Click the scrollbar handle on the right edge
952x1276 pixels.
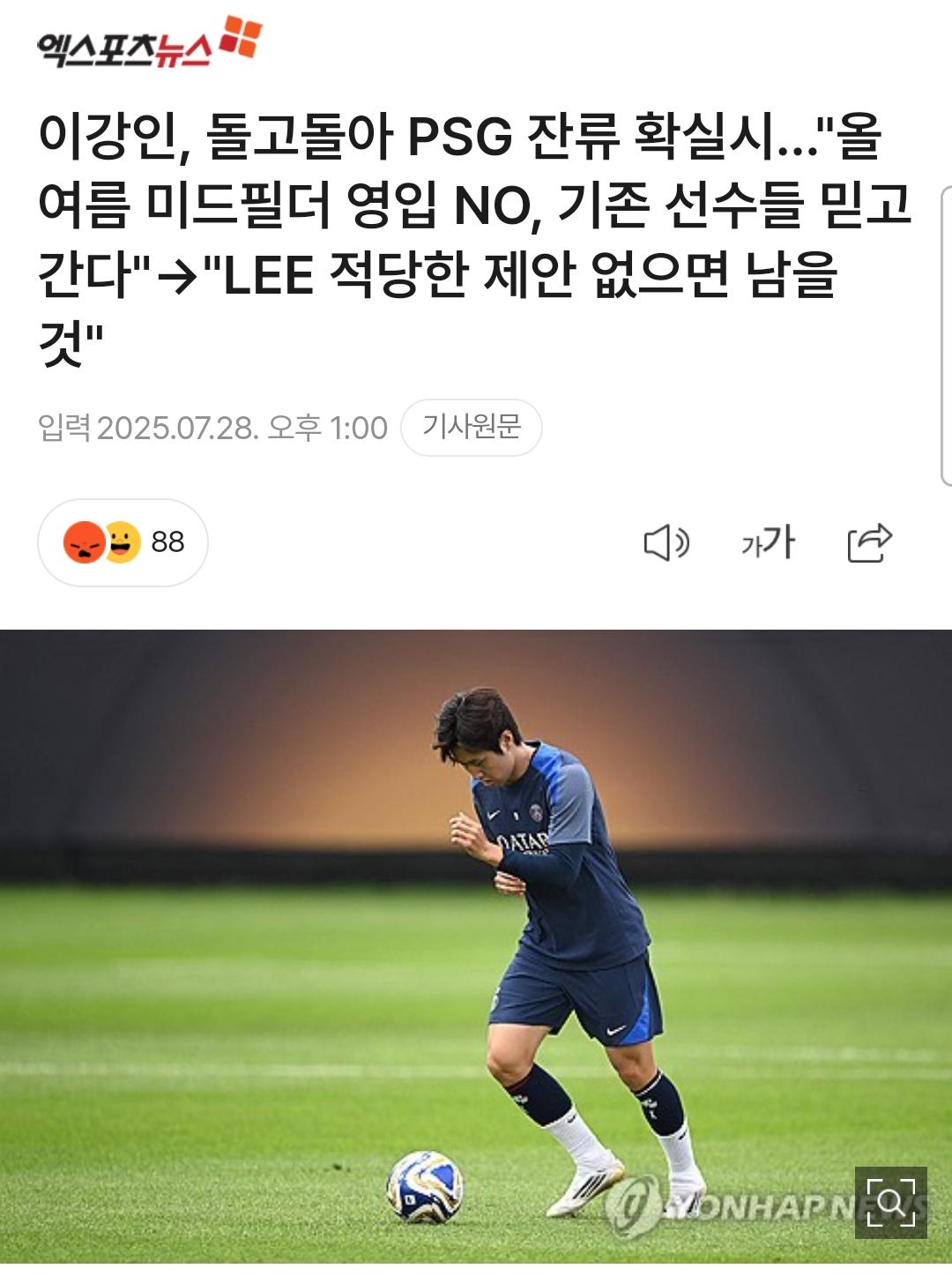point(947,336)
